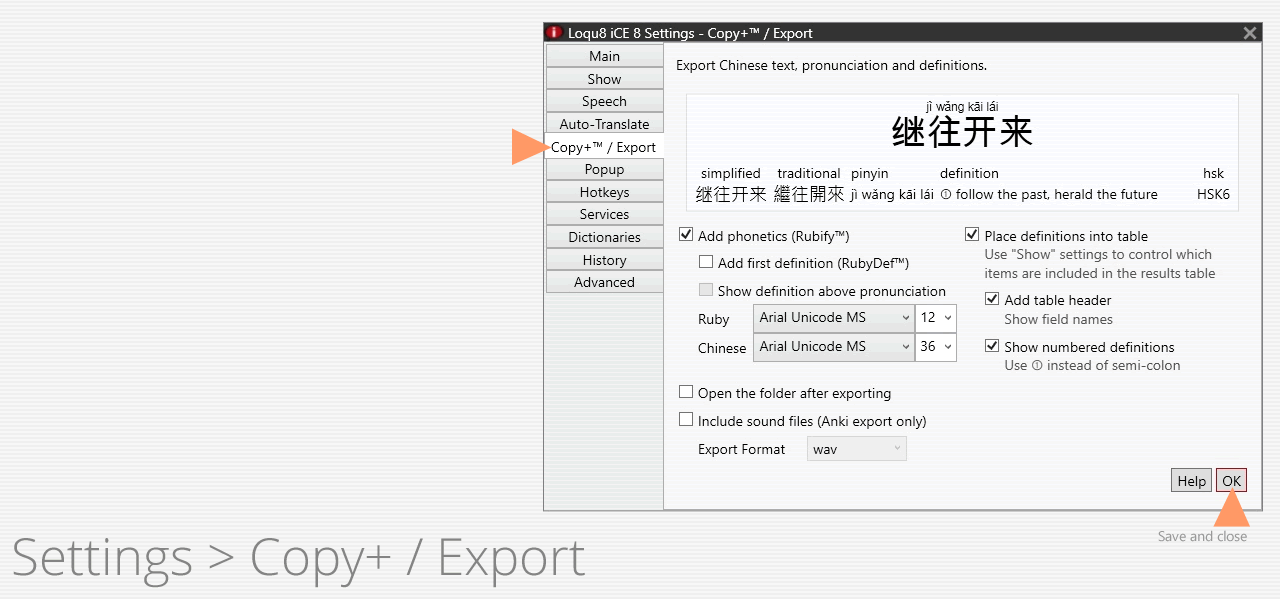1280x599 pixels.
Task: Switch to the Main settings tab
Action: click(604, 55)
